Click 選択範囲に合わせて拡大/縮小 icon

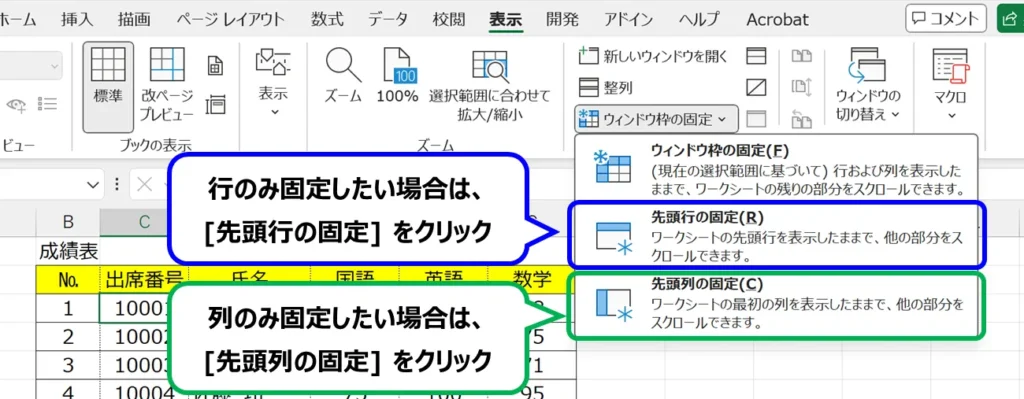click(490, 85)
